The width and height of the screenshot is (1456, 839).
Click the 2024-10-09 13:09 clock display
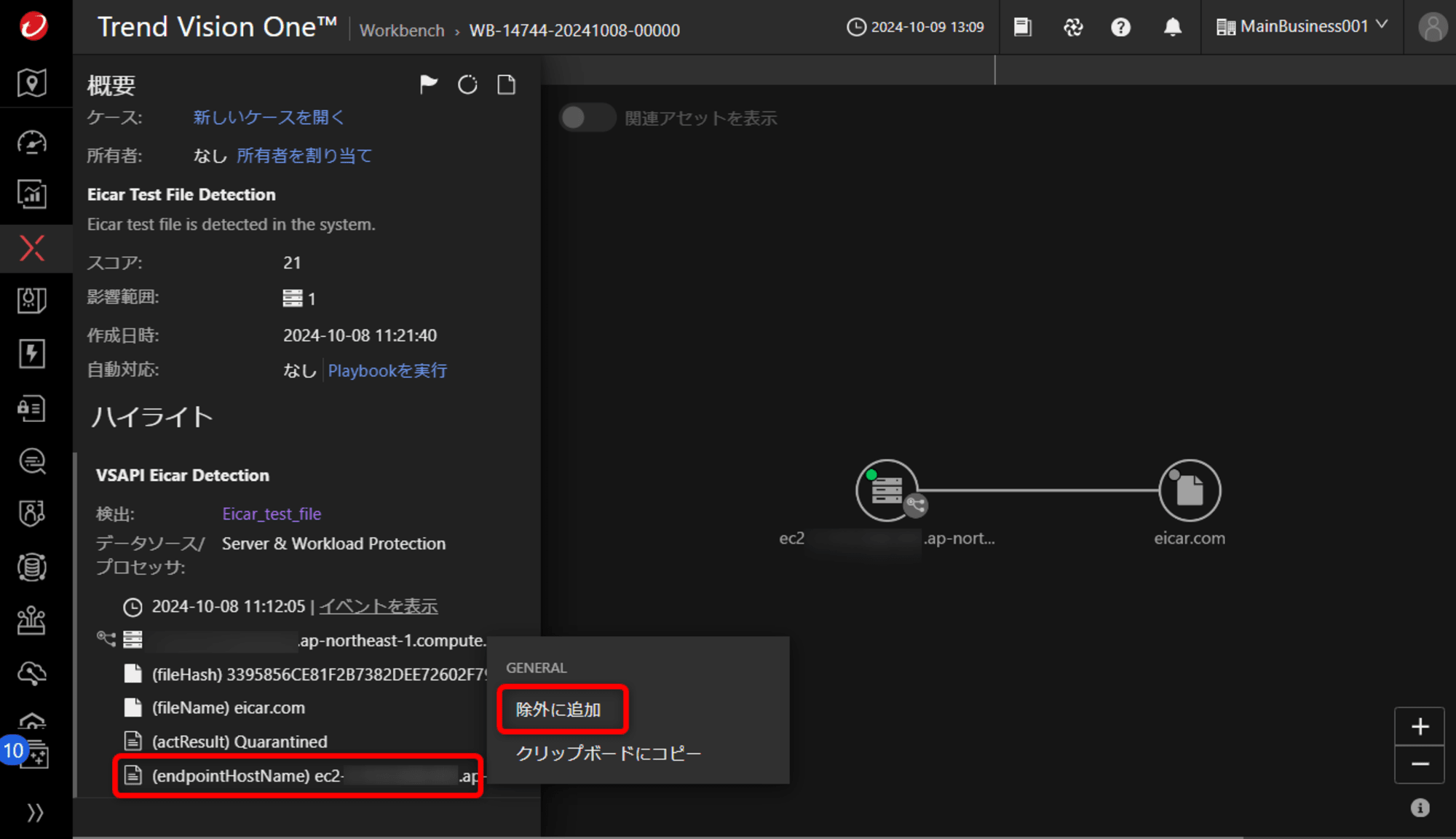point(915,27)
